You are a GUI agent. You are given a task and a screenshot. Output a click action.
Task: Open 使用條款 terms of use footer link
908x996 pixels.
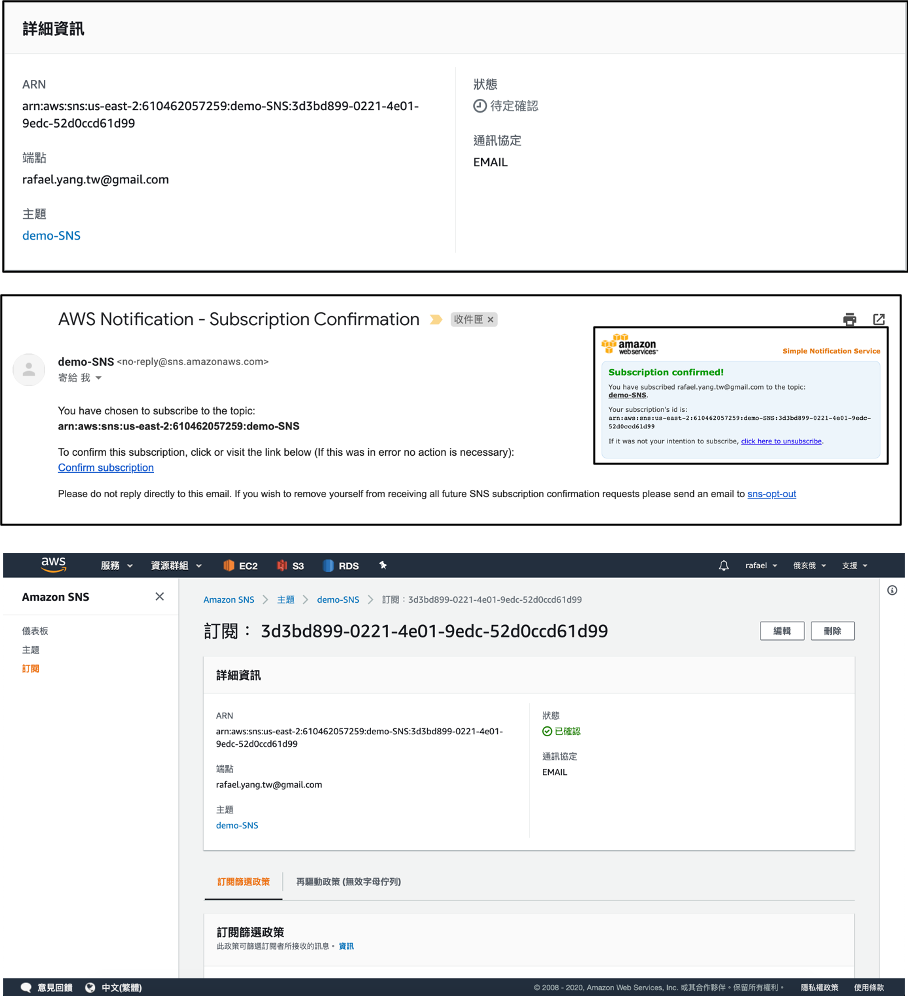click(x=869, y=987)
